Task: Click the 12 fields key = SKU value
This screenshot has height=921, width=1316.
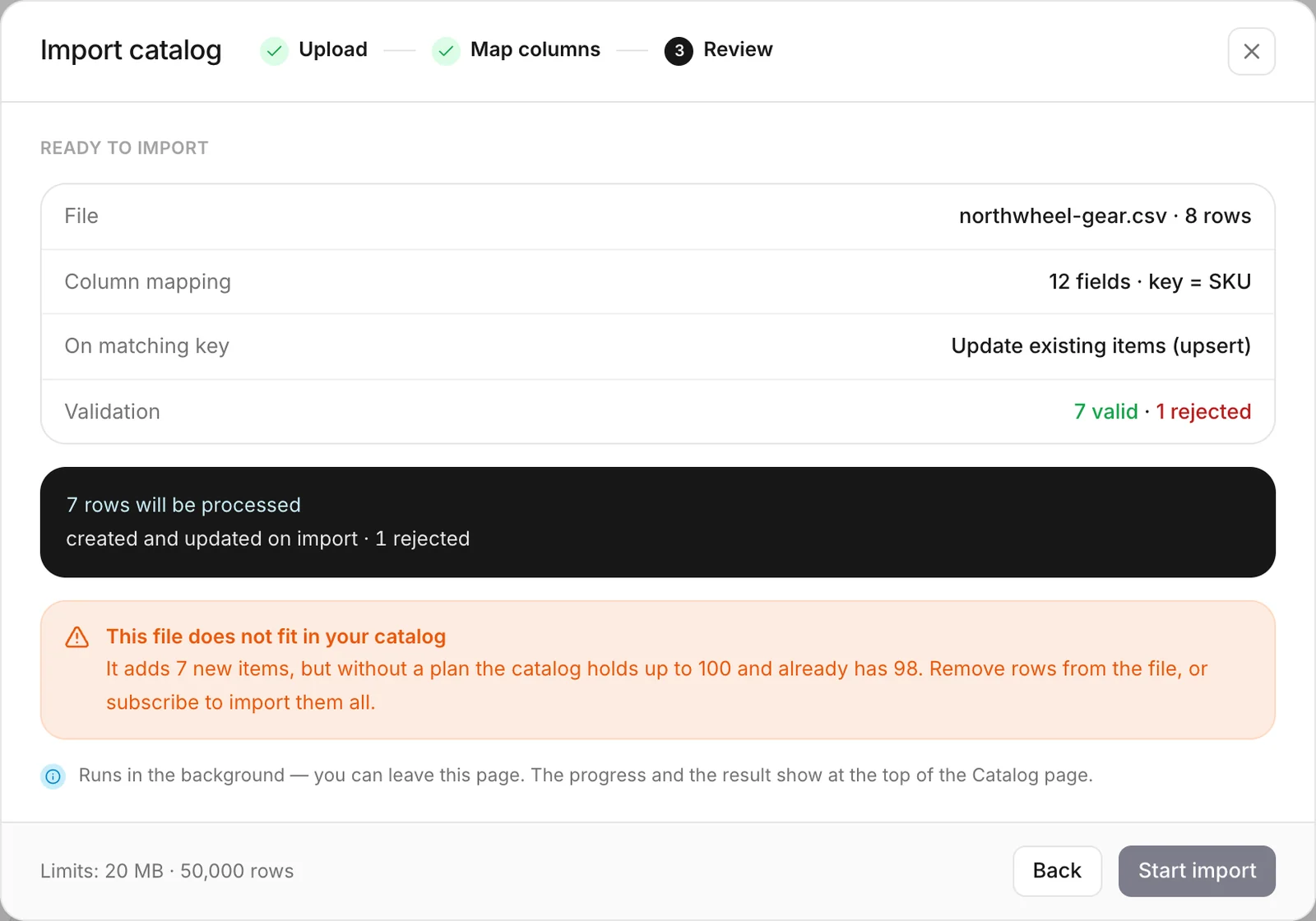Action: [1149, 281]
